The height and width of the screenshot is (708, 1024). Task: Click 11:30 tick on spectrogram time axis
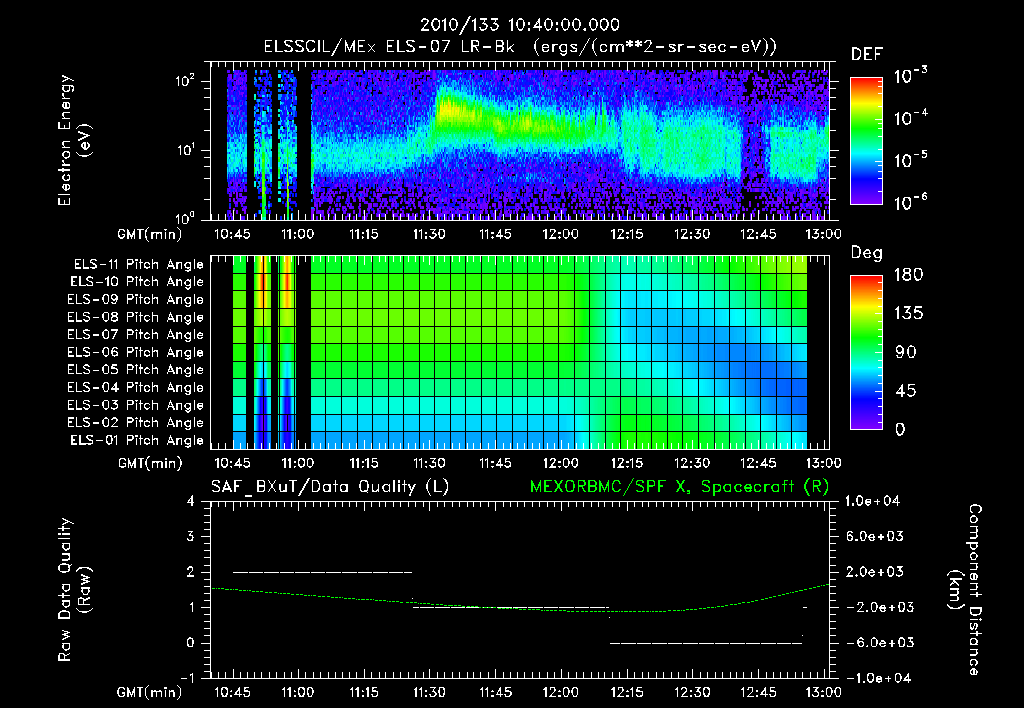click(x=429, y=234)
